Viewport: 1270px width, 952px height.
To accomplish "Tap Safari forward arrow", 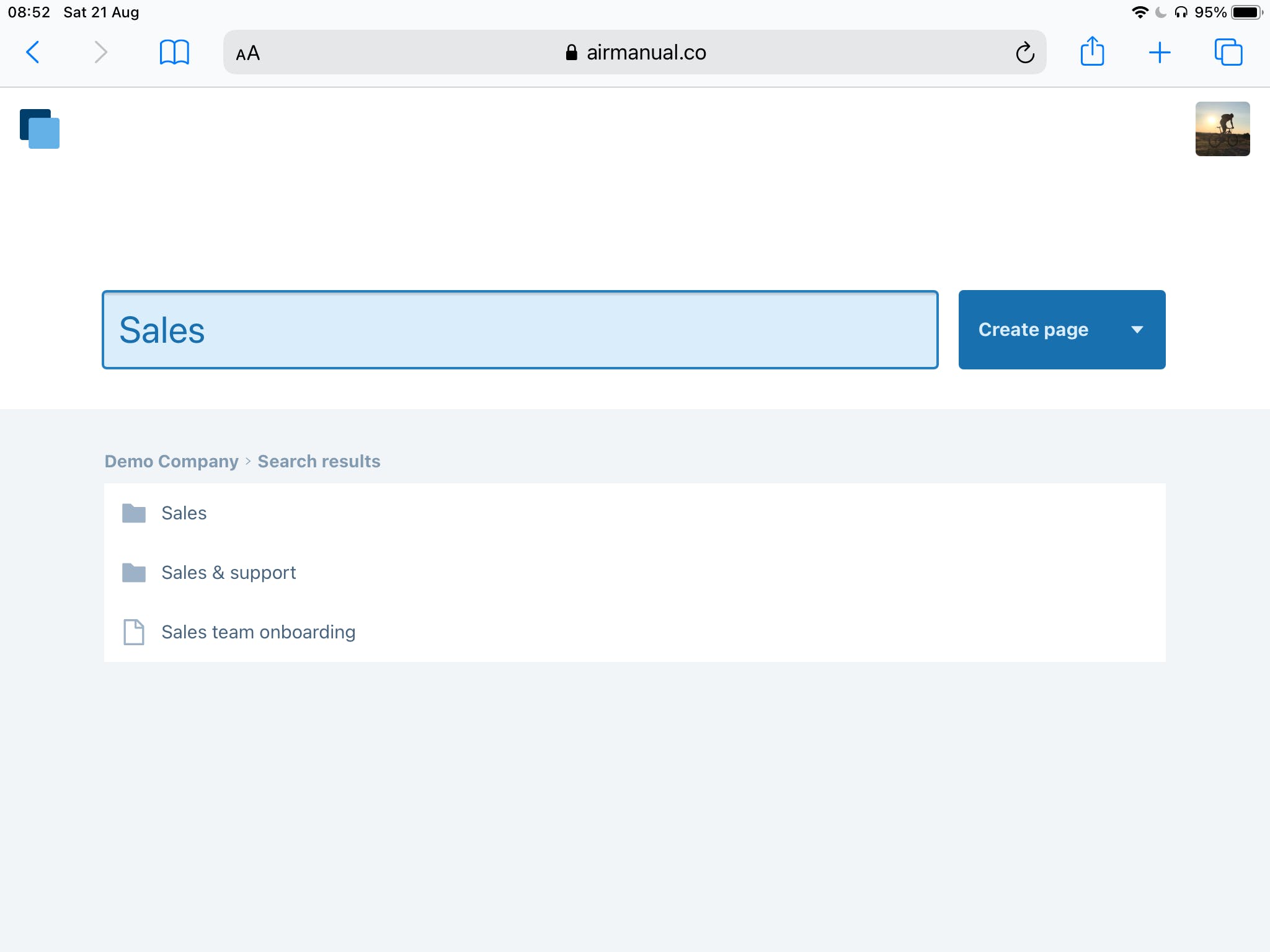I will pos(100,52).
